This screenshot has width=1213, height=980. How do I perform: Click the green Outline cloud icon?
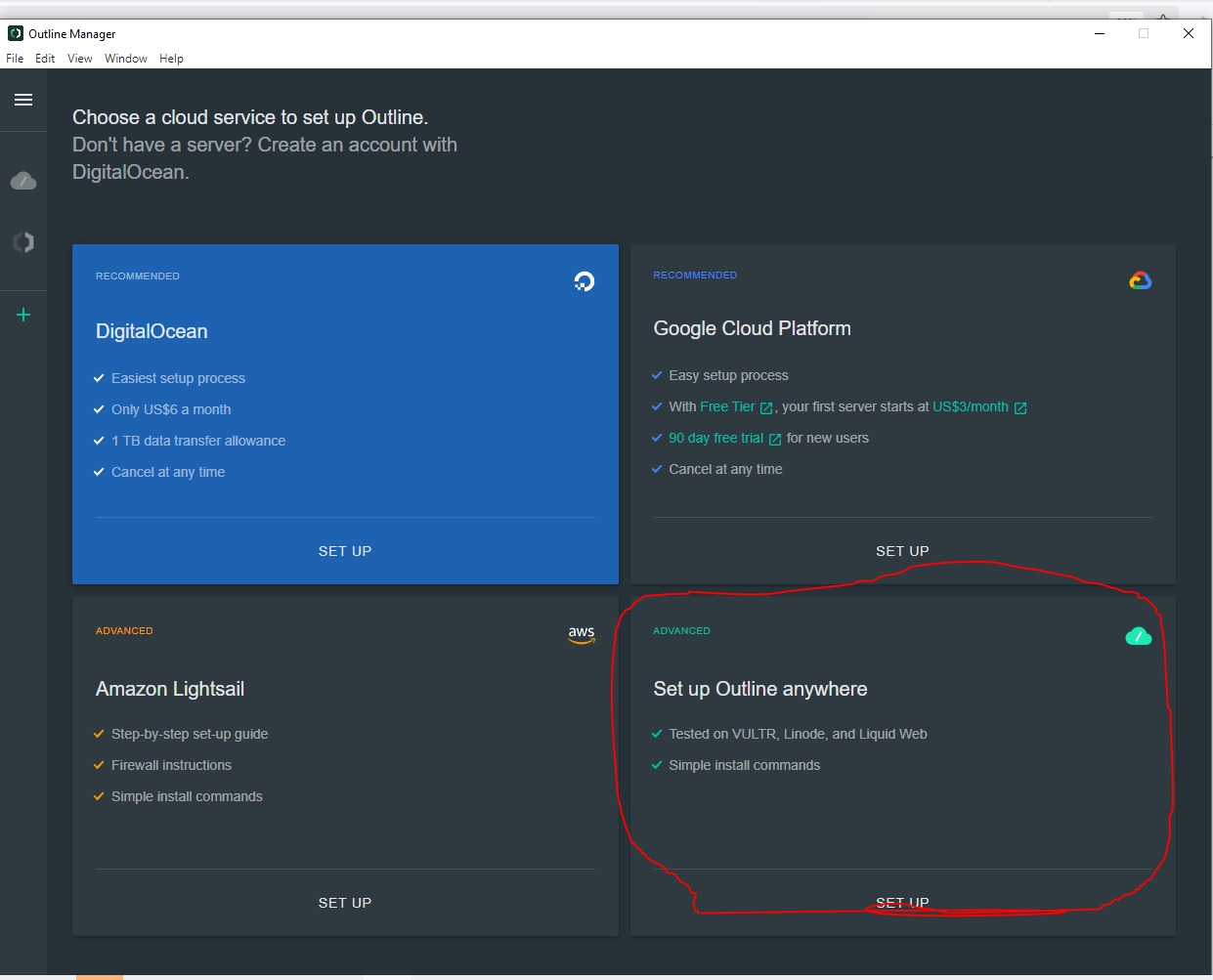[x=1139, y=637]
